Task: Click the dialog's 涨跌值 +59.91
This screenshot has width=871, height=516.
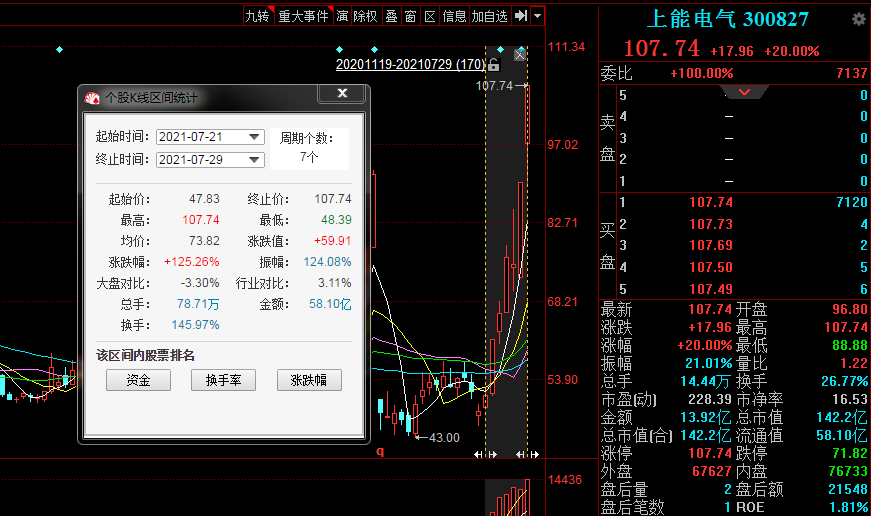Action: (333, 241)
